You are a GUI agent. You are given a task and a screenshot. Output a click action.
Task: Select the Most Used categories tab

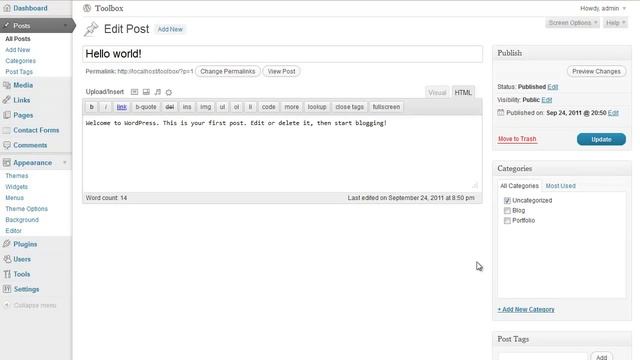click(560, 186)
